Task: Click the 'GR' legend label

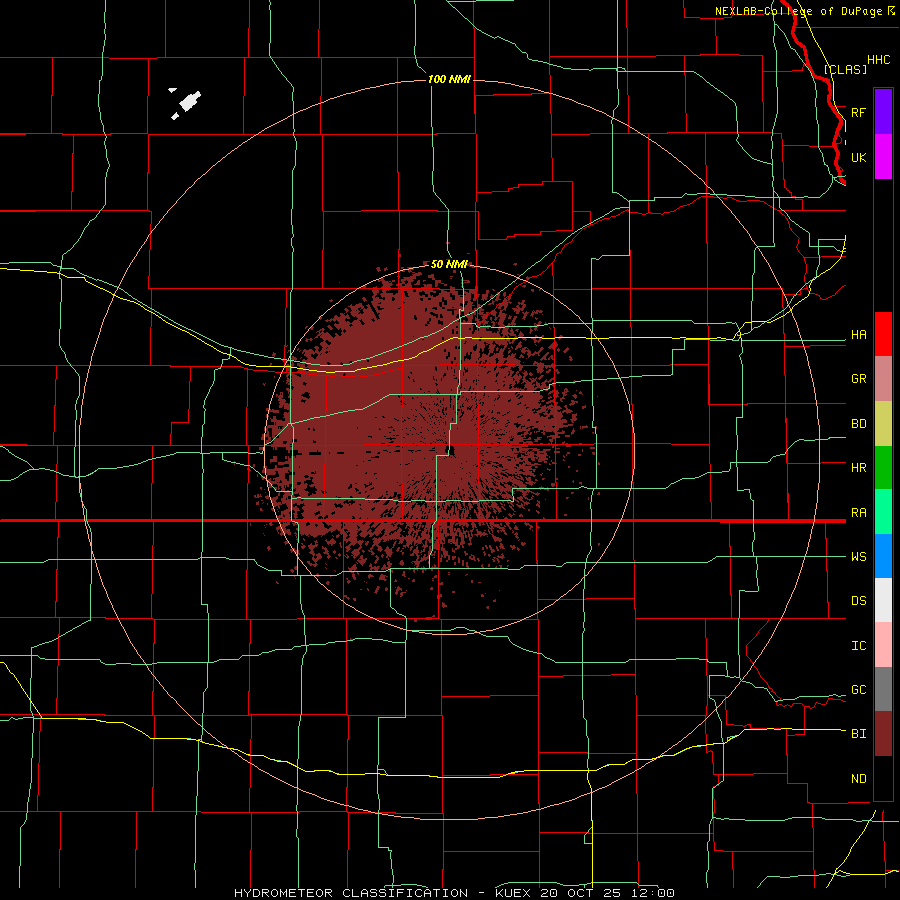Action: [x=858, y=379]
